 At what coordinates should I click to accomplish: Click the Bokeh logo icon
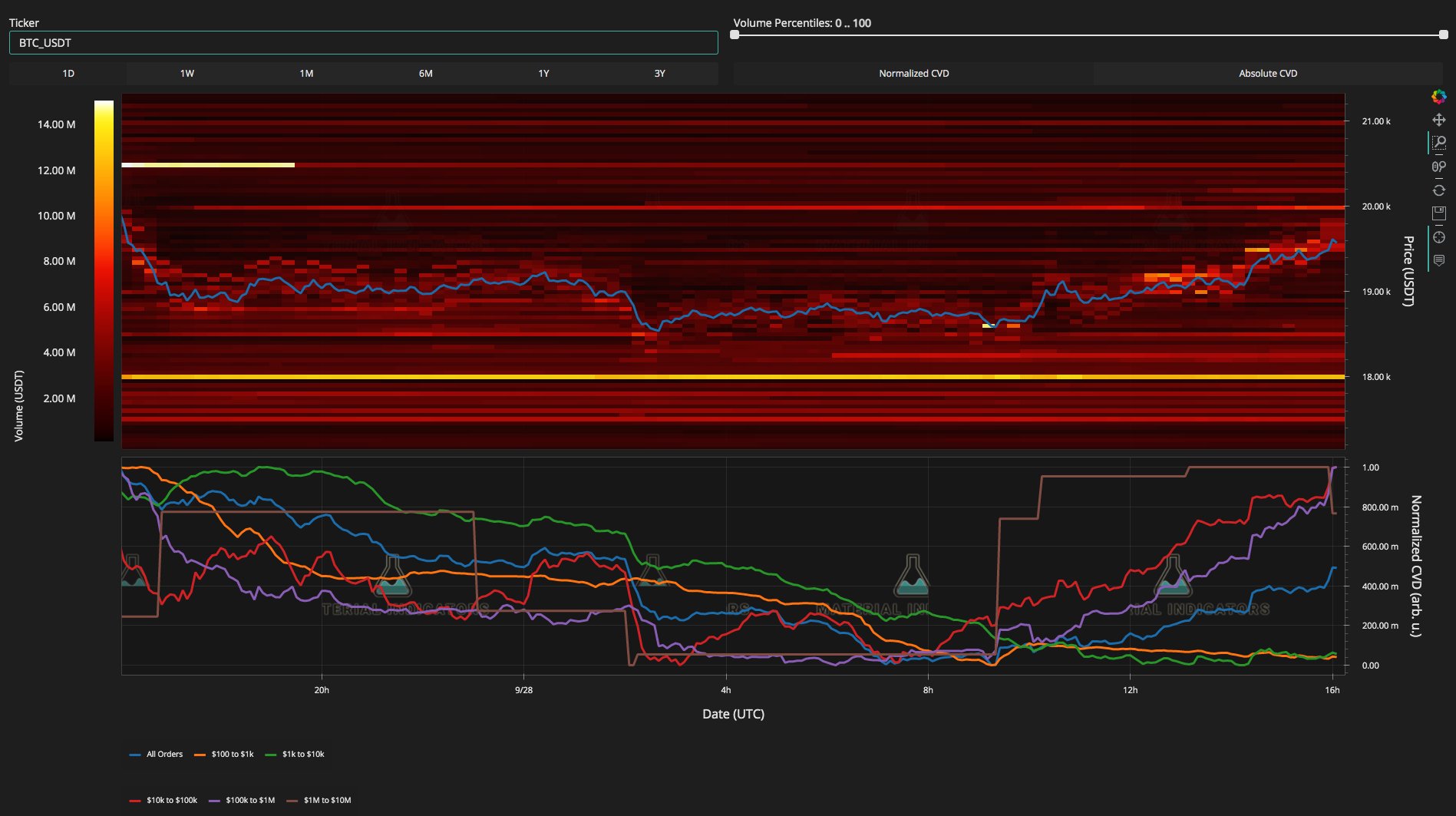(1438, 97)
